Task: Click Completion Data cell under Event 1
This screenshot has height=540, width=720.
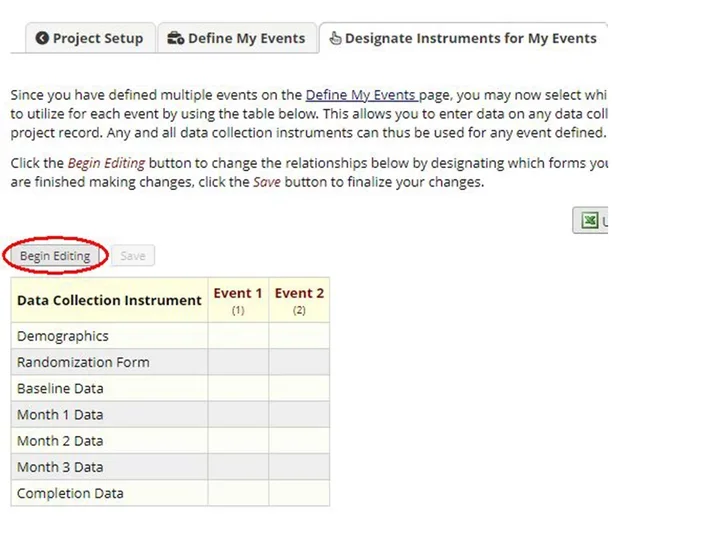Action: (238, 493)
